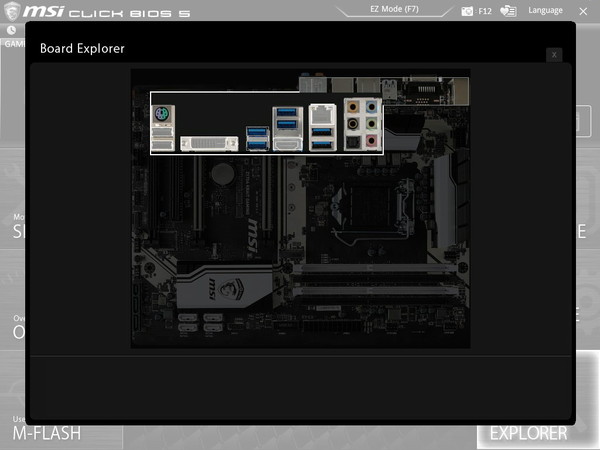Close the Board Explorer dialog

click(554, 55)
